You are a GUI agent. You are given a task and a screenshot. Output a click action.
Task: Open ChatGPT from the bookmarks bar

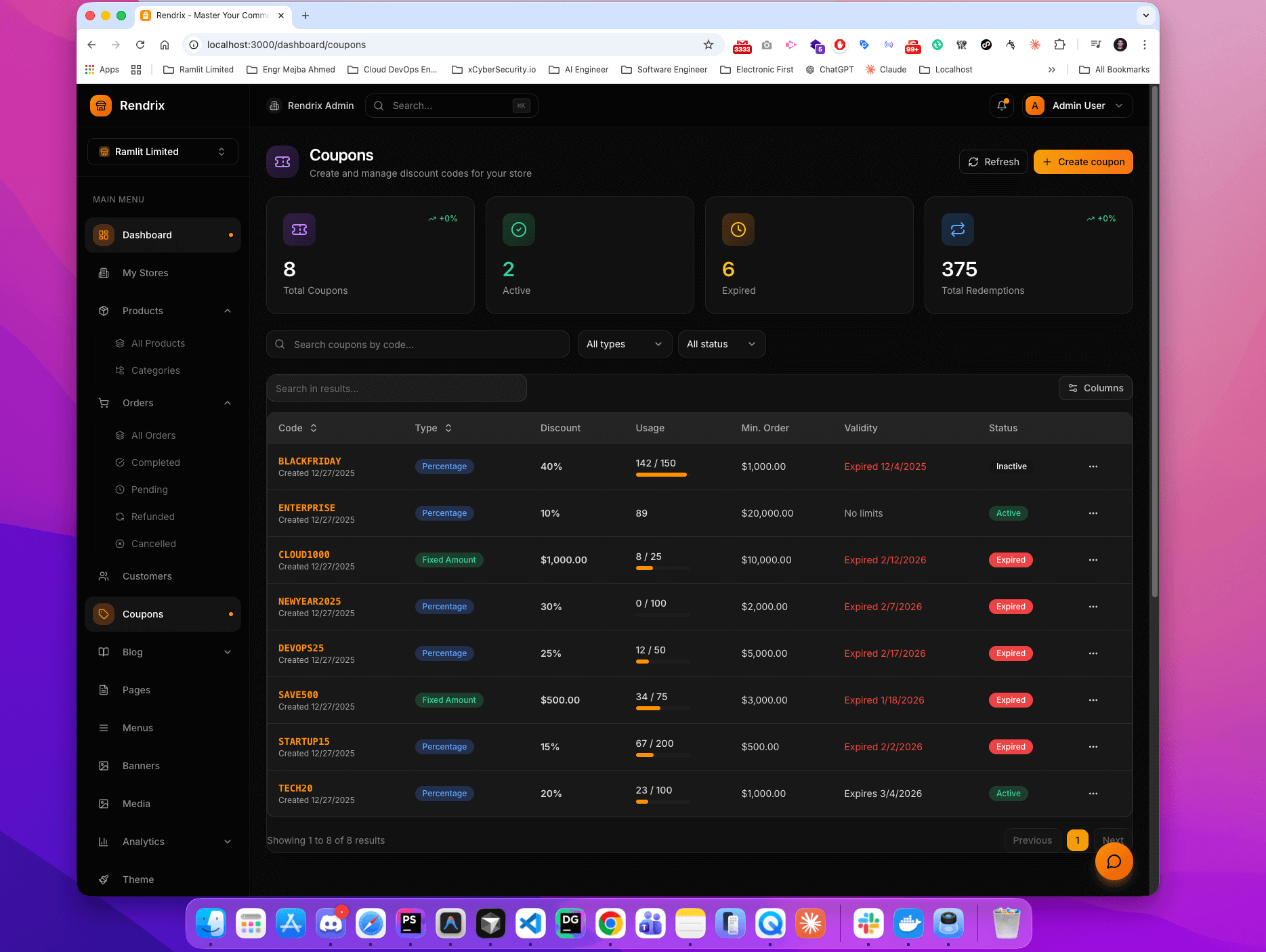(x=829, y=69)
